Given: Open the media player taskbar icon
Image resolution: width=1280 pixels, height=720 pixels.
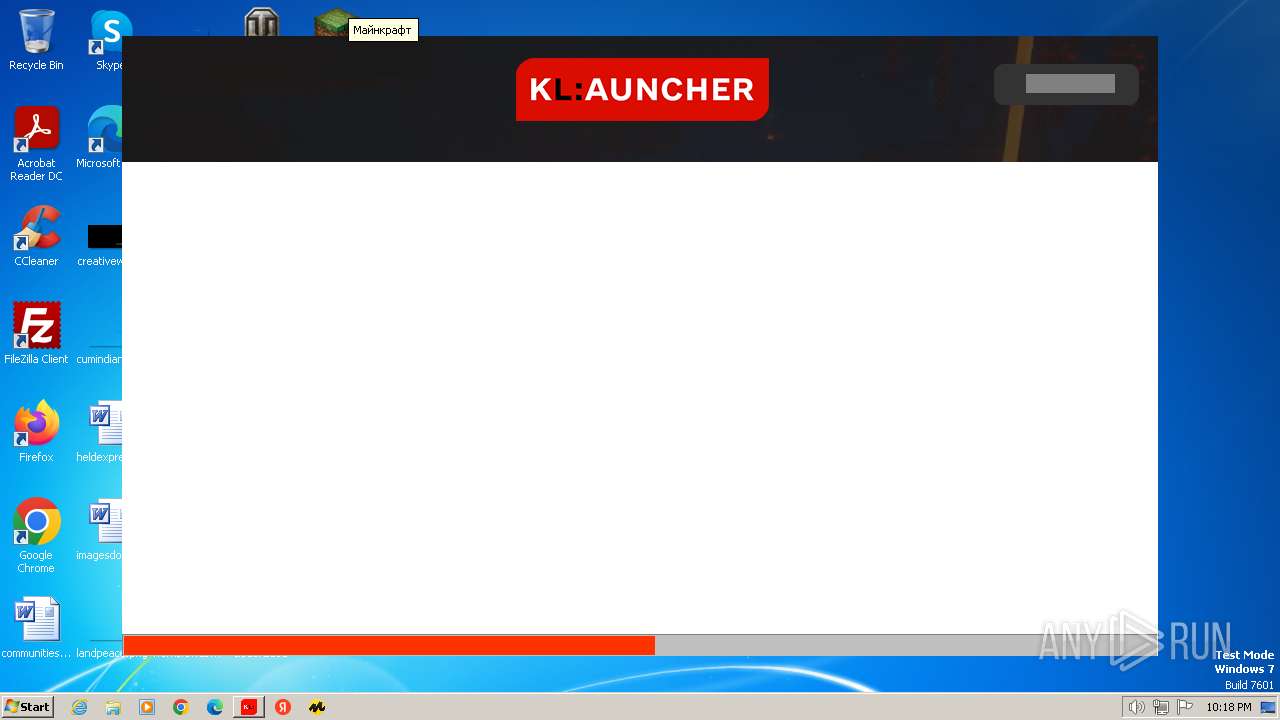Looking at the screenshot, I should click(147, 707).
